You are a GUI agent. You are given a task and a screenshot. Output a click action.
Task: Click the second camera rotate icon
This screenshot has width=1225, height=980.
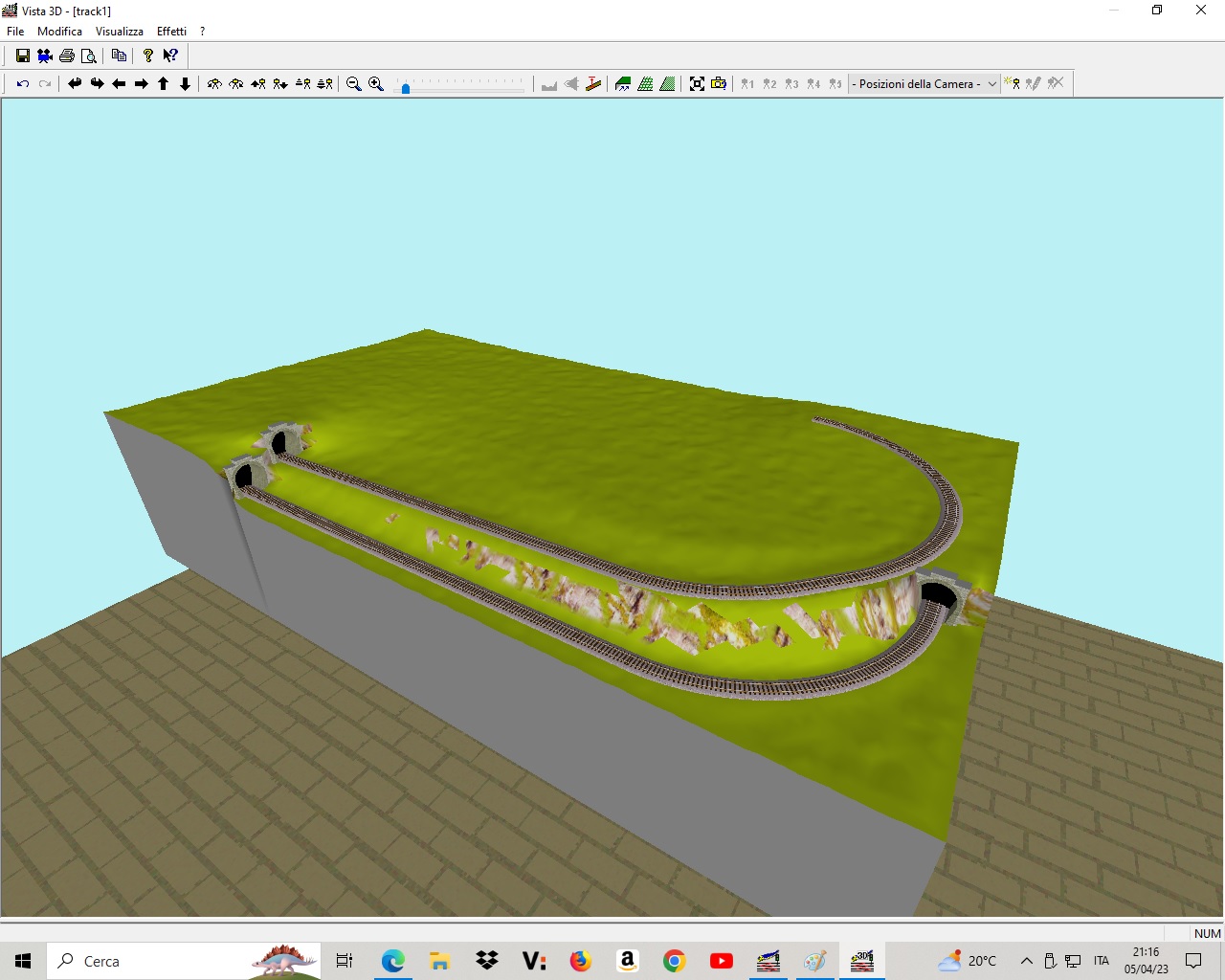pyautogui.click(x=236, y=84)
